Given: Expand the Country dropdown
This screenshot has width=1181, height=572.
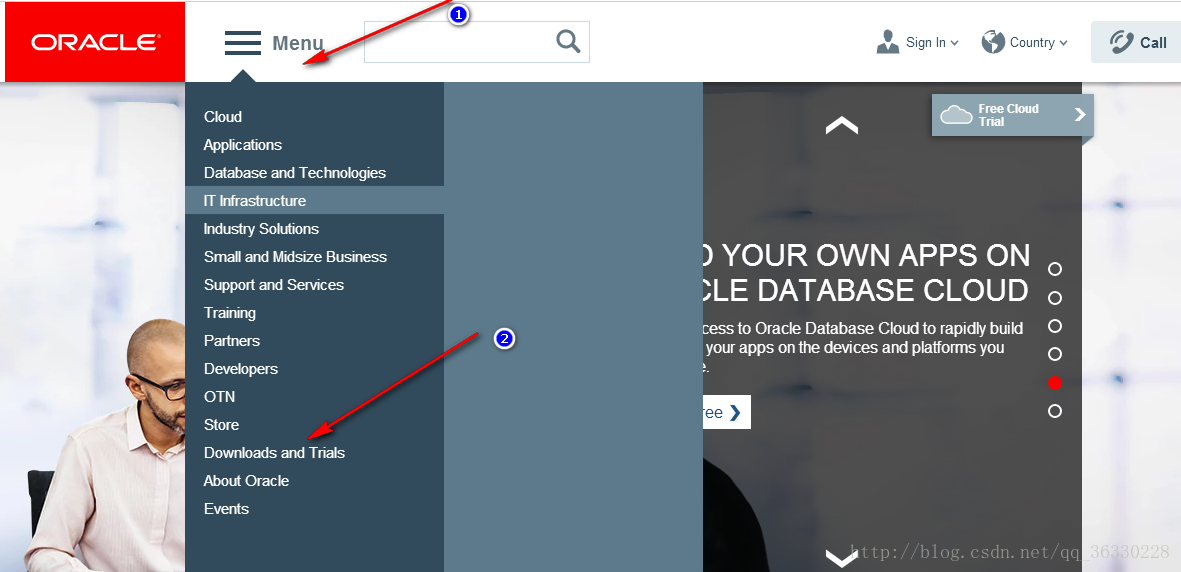Looking at the screenshot, I should point(1064,43).
